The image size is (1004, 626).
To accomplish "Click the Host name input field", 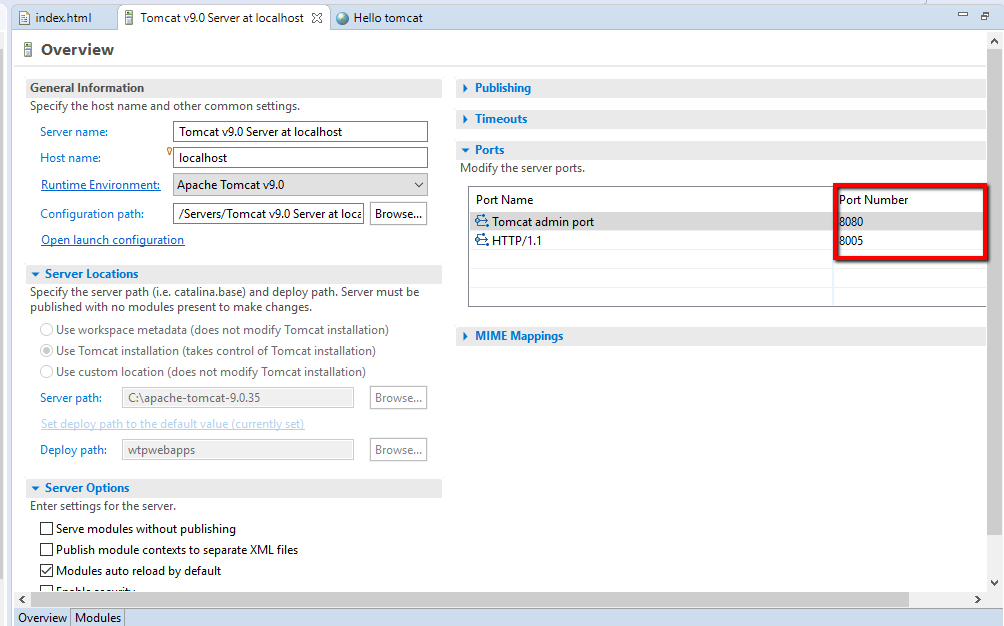I will coord(300,157).
